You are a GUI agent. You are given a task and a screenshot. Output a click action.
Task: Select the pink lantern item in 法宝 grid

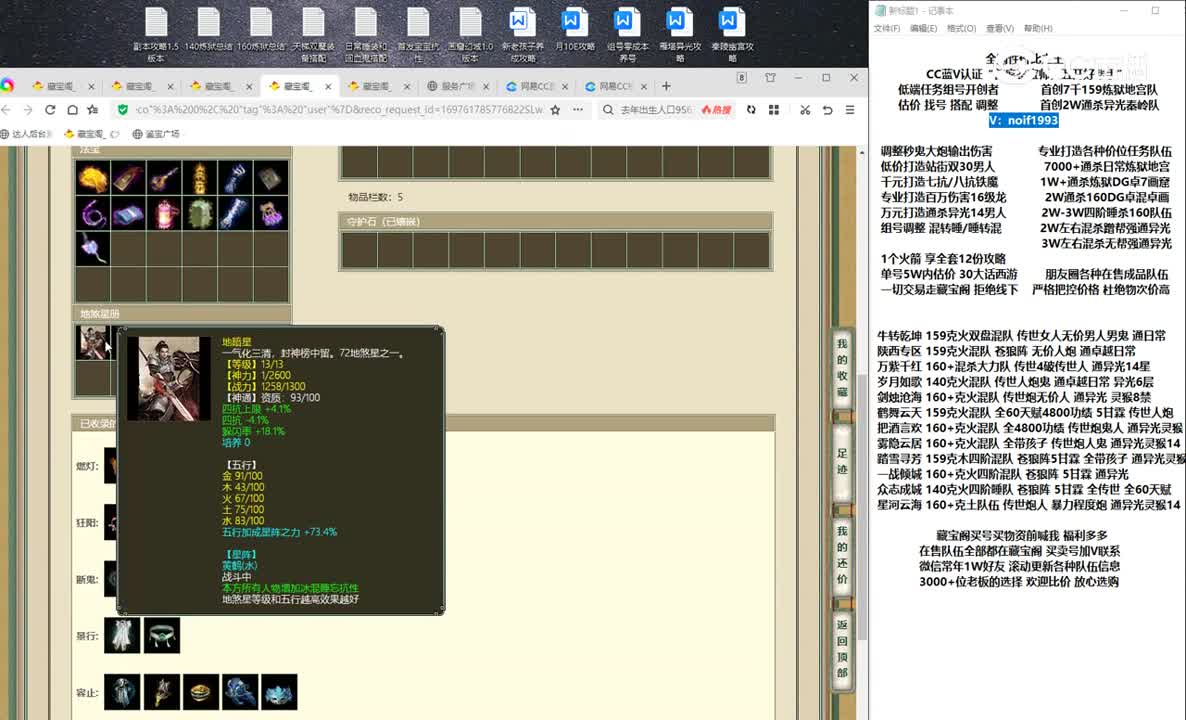click(x=164, y=214)
